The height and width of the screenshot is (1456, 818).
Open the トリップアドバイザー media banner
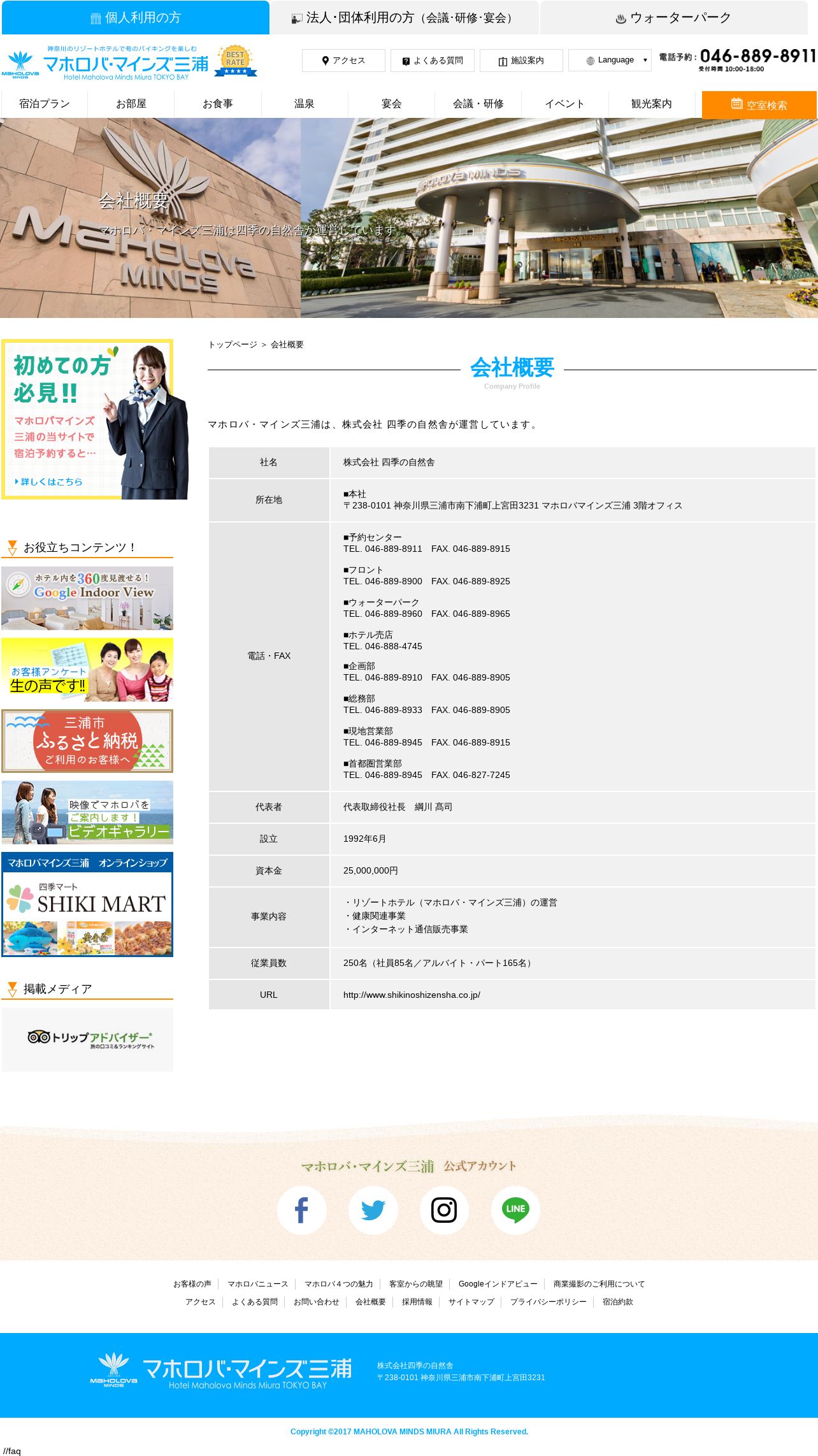[x=87, y=1039]
